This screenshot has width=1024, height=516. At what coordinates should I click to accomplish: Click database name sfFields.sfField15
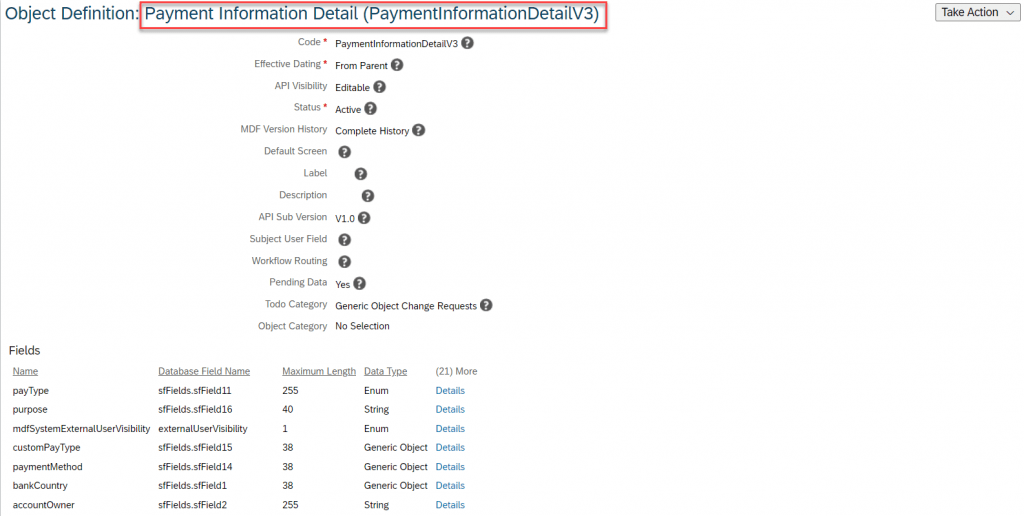195,447
